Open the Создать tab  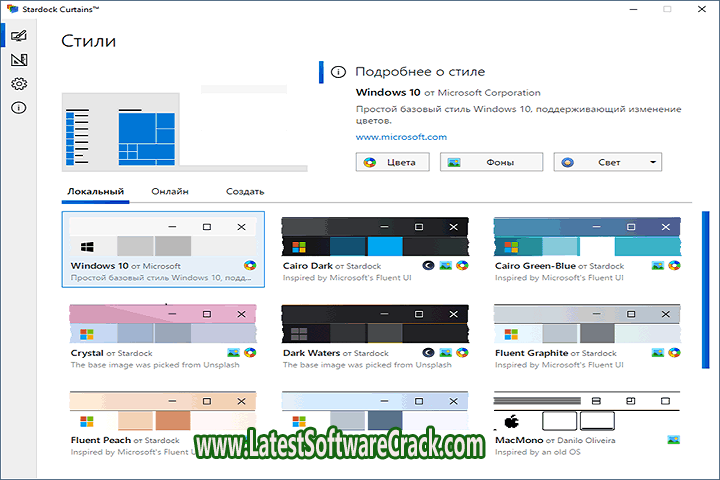pyautogui.click(x=245, y=191)
